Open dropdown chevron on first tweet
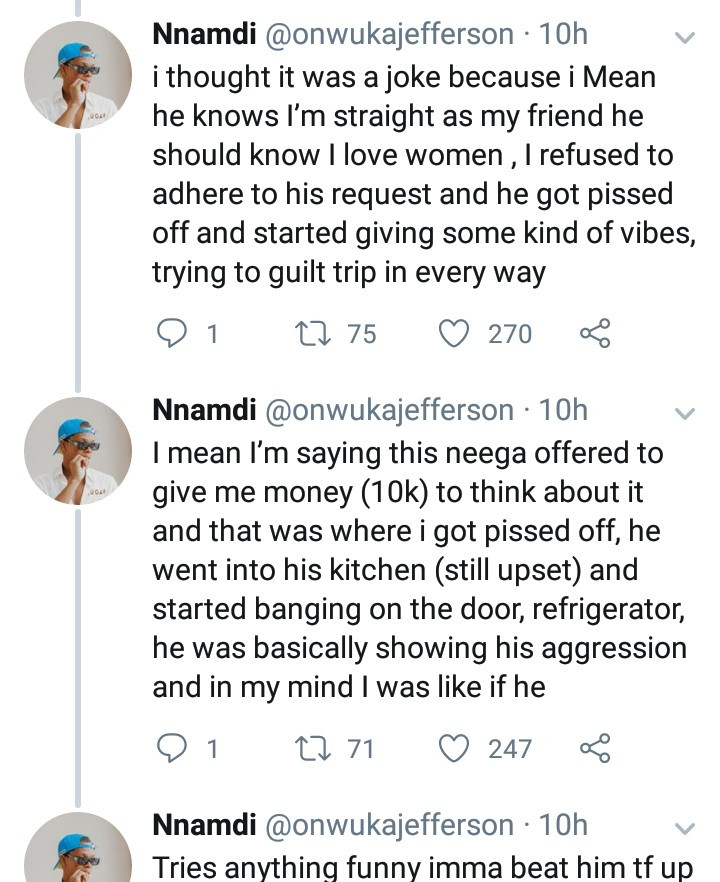 click(685, 38)
